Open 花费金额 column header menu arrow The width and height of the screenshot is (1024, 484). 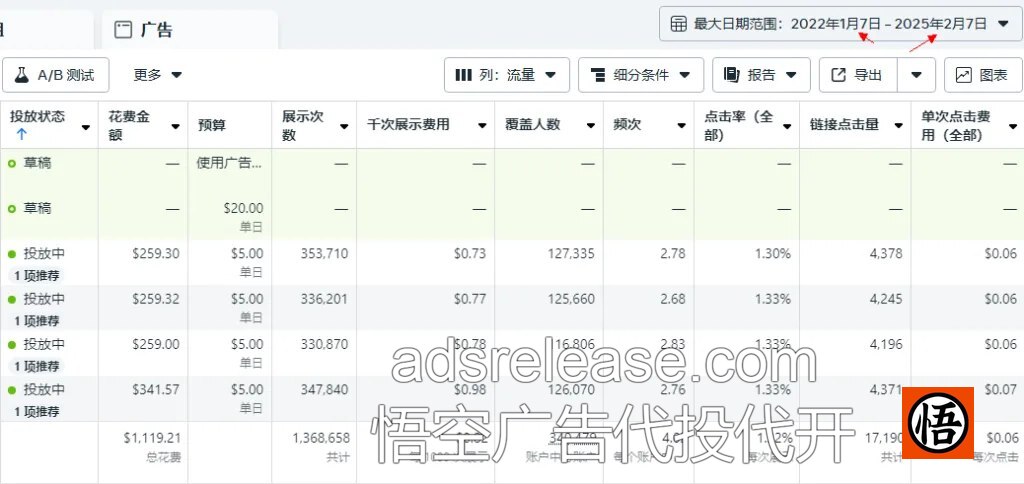(175, 126)
